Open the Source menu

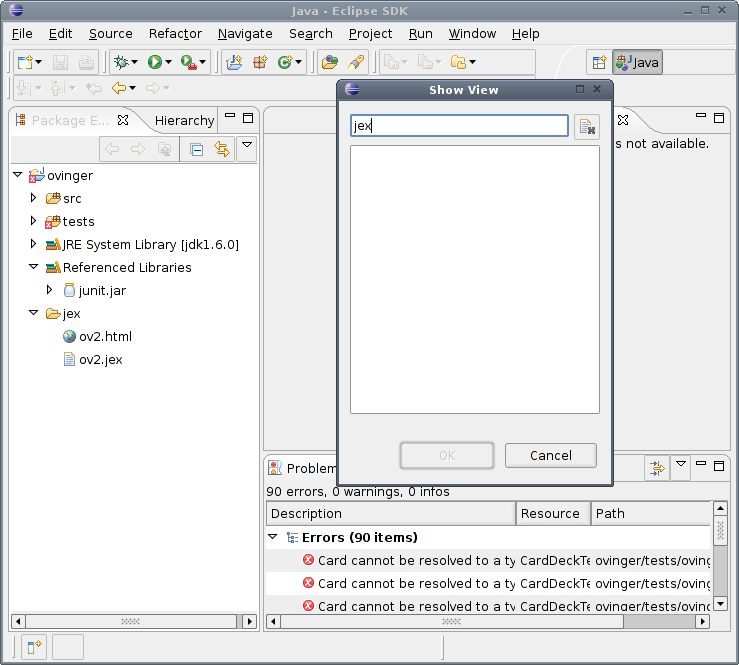111,34
